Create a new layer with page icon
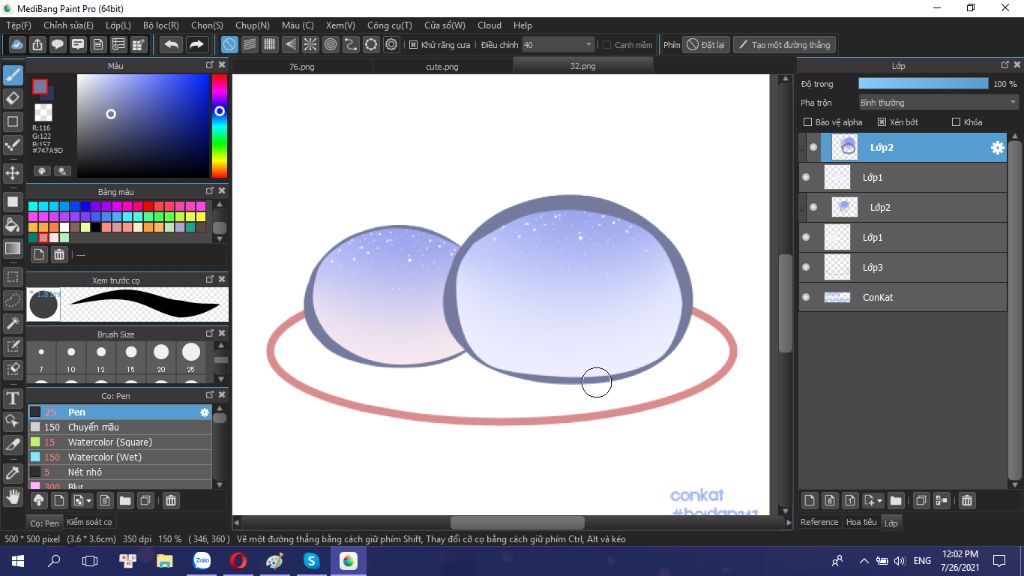The width and height of the screenshot is (1024, 576). tap(809, 500)
